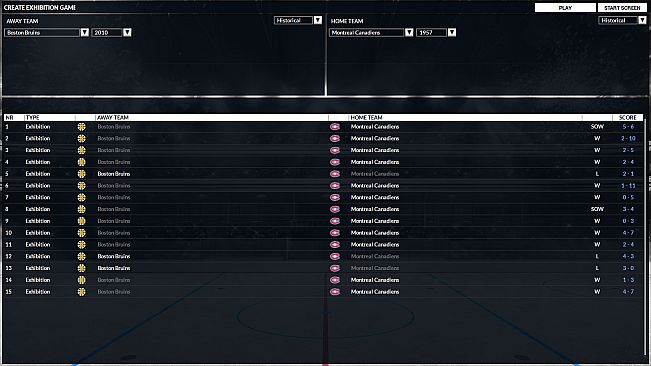The width and height of the screenshot is (651, 366).
Task: Select Boston Bruins name in game 5 row
Action: tap(114, 174)
